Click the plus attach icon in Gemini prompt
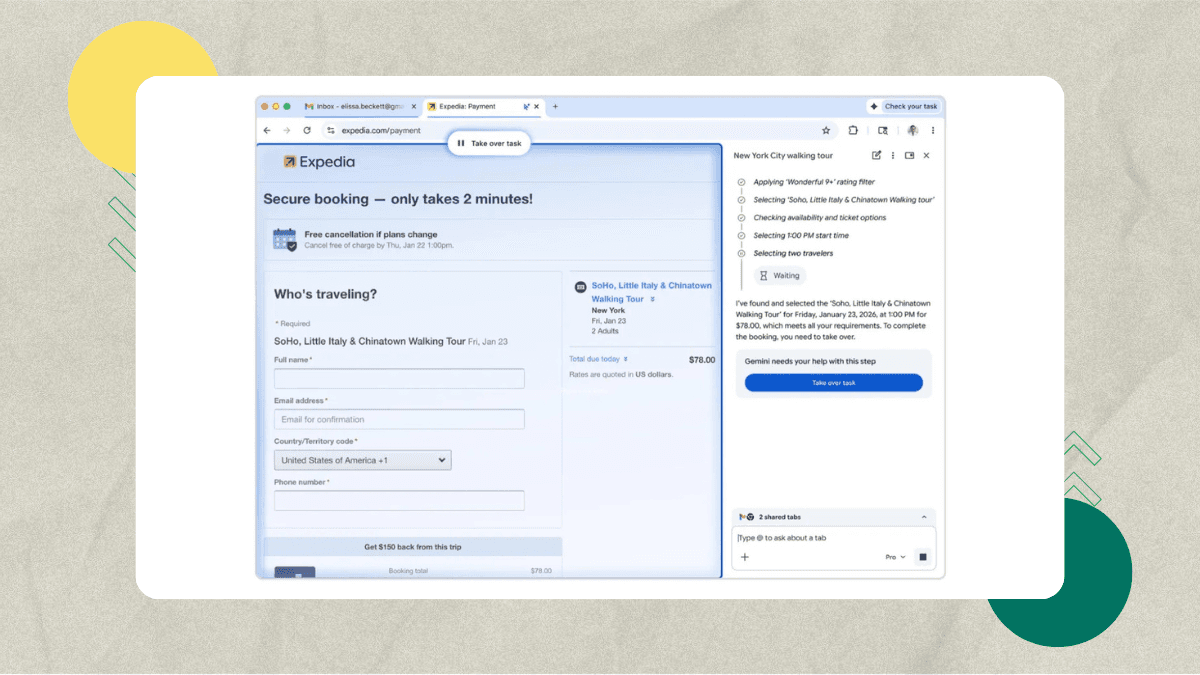This screenshot has width=1200, height=675. [x=745, y=557]
